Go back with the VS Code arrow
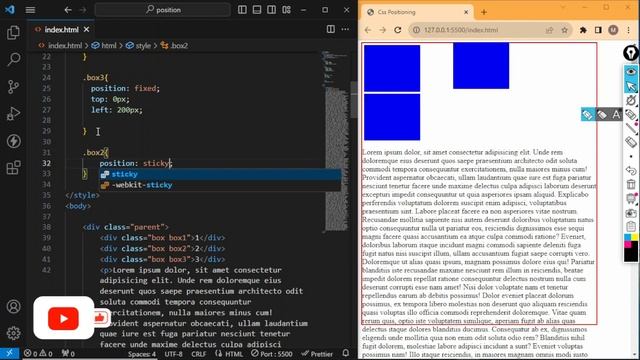This screenshot has width=640, height=360. pyautogui.click(x=68, y=10)
